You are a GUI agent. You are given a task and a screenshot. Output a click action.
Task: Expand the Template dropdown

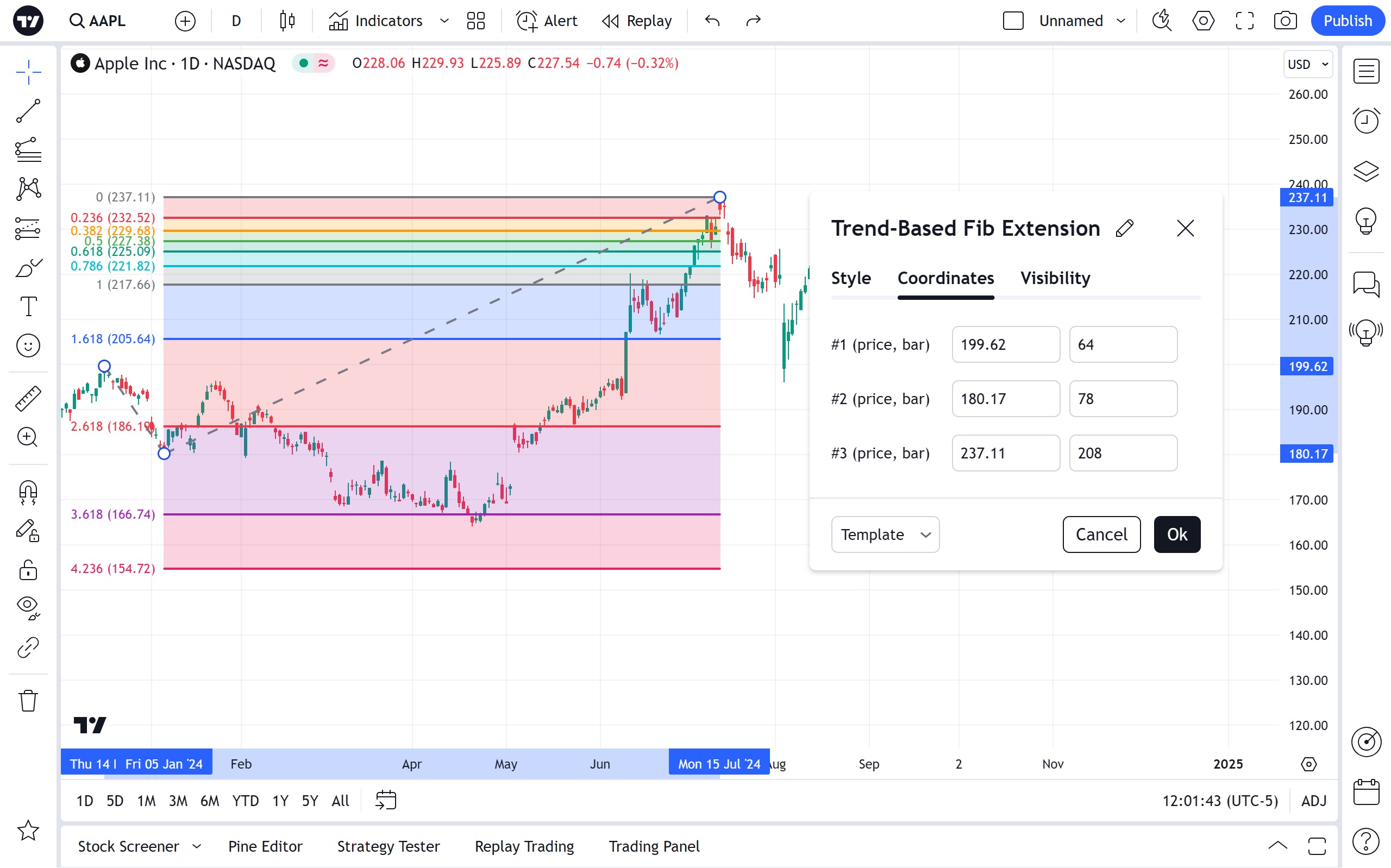[885, 534]
